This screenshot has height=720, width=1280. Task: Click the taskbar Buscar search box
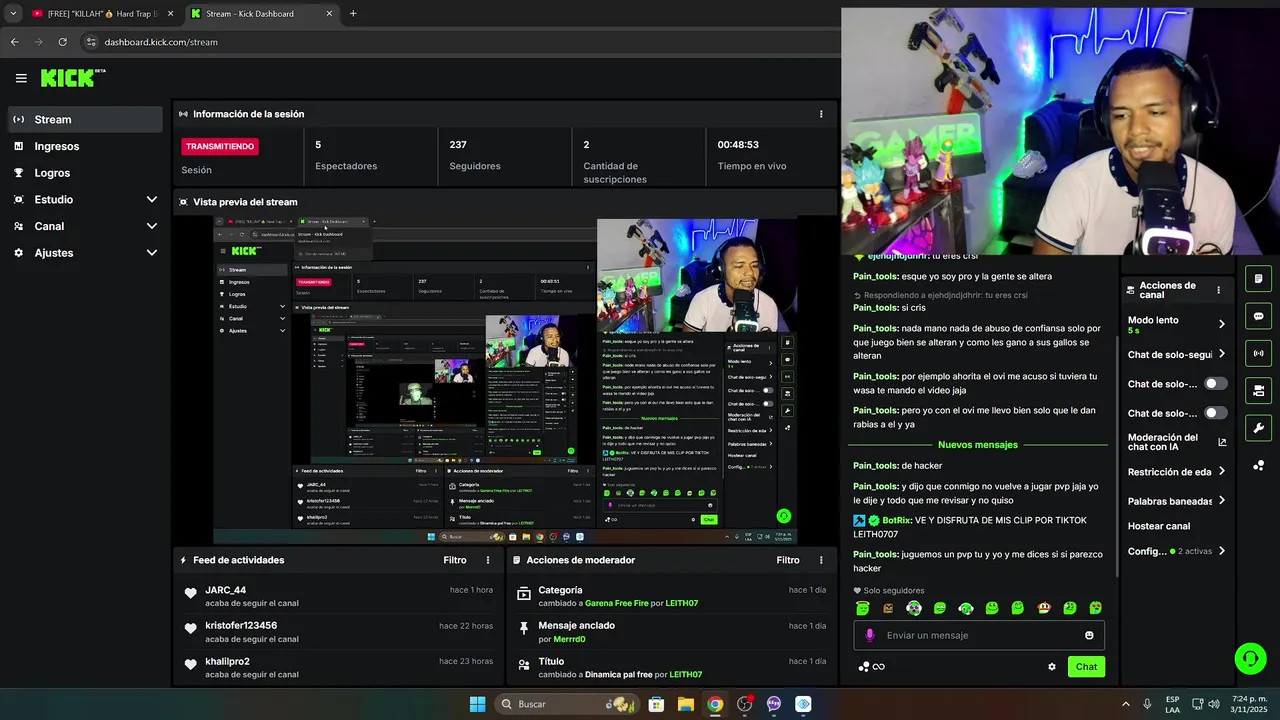click(x=568, y=704)
